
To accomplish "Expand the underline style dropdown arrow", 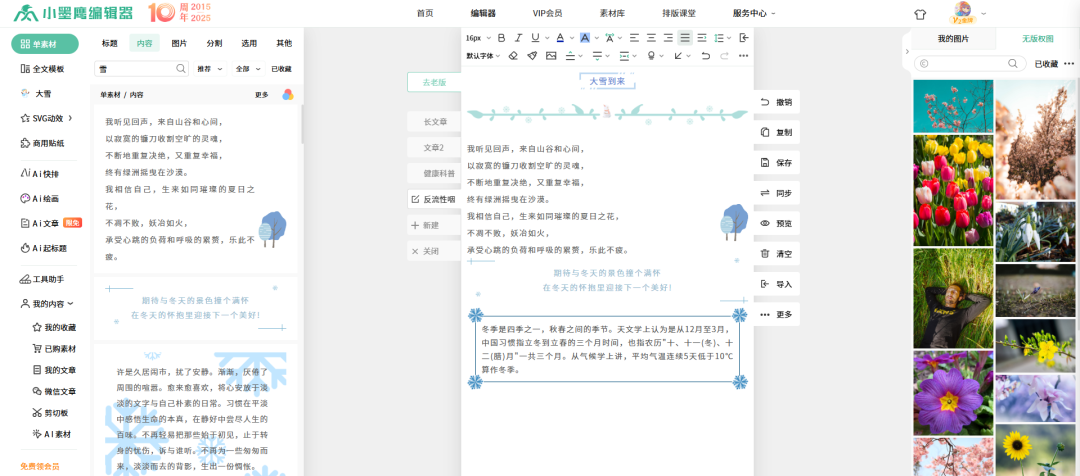I will pos(547,38).
